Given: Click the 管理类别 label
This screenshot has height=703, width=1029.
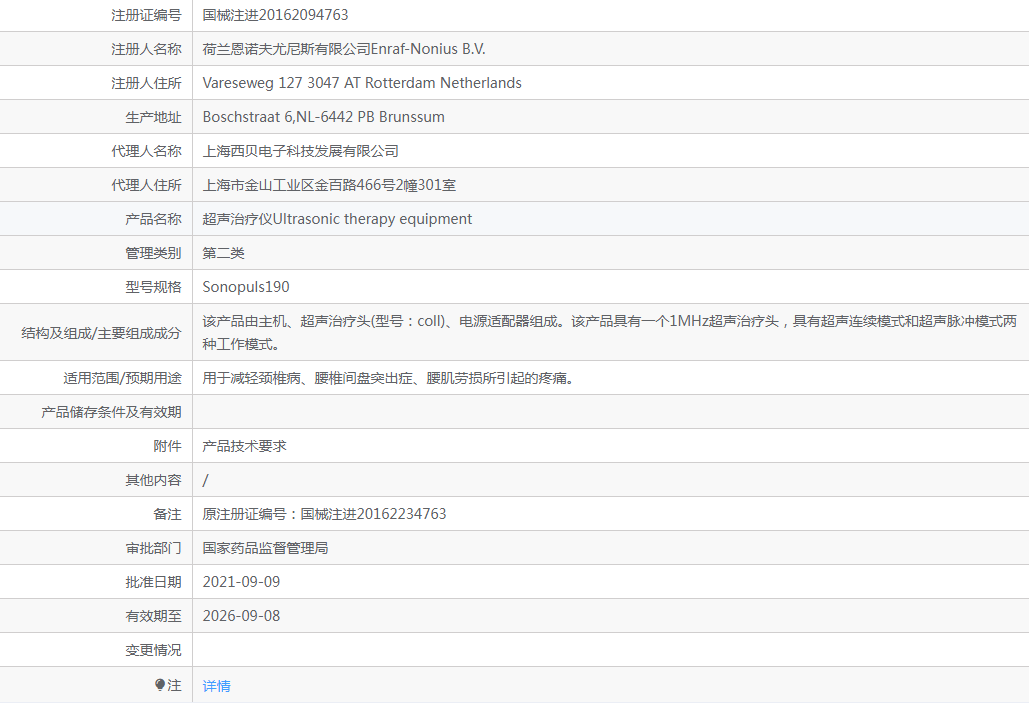Looking at the screenshot, I should coord(154,253).
